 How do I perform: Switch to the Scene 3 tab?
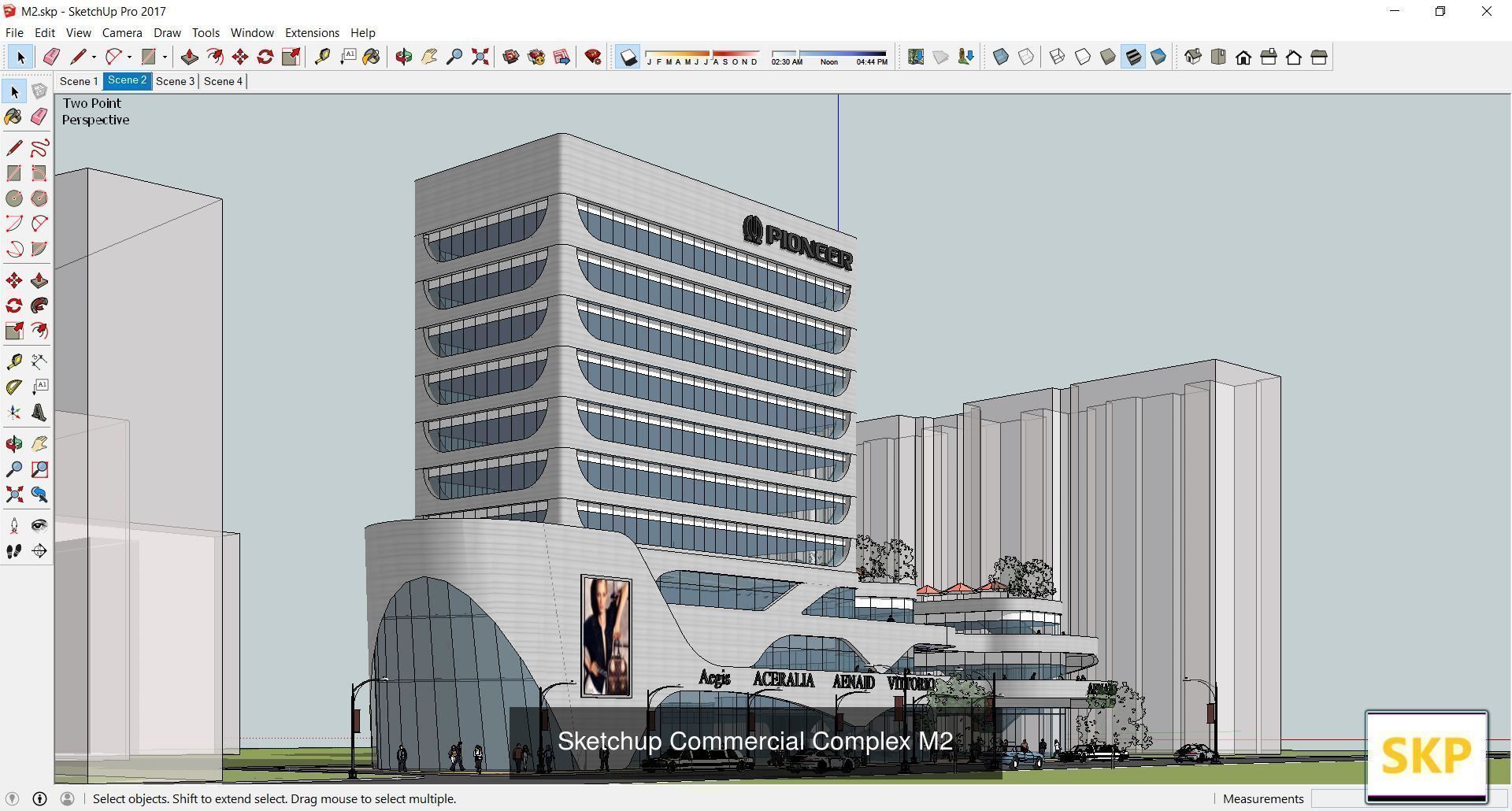(x=175, y=81)
